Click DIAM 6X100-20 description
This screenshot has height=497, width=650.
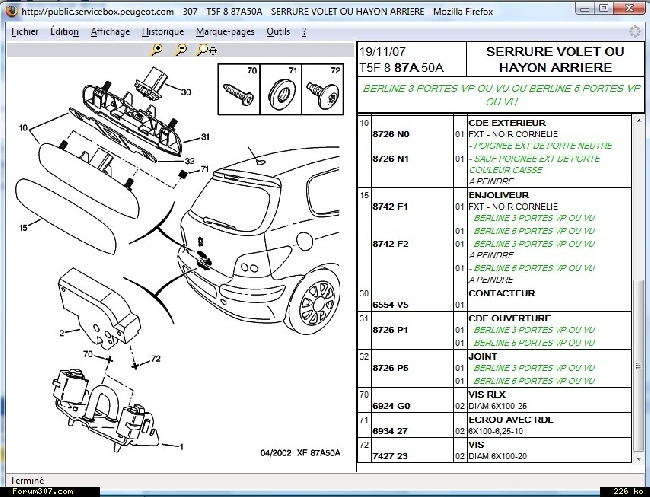tap(497, 456)
